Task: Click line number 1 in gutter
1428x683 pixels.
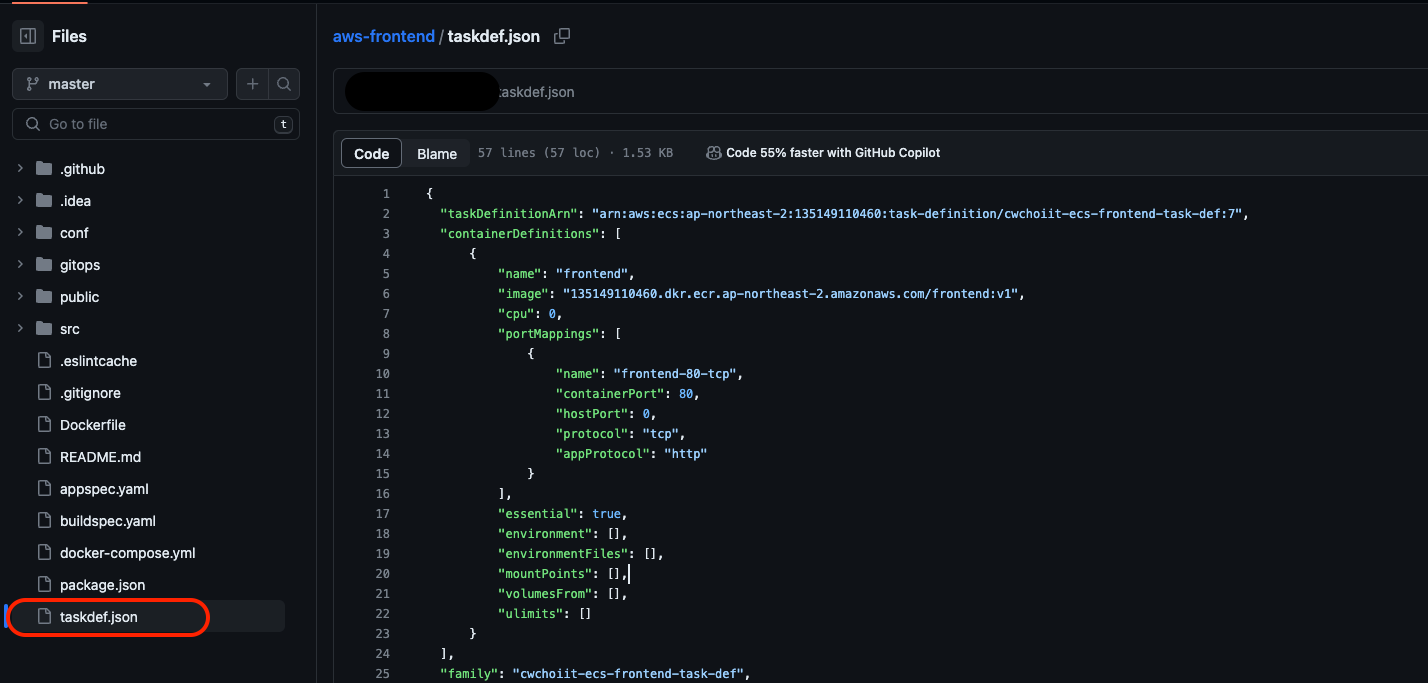Action: tap(386, 194)
